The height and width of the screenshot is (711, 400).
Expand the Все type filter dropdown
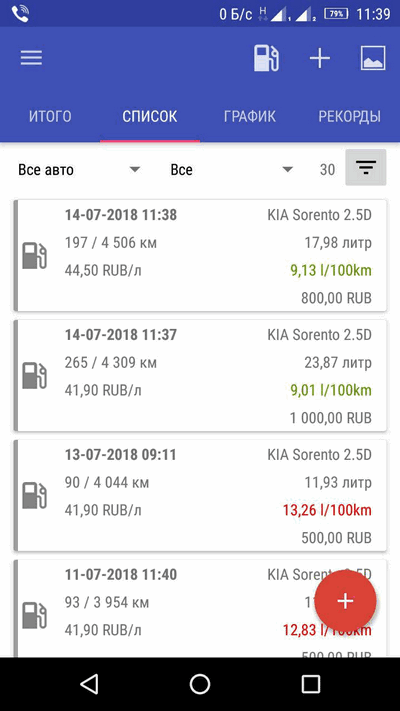[231, 170]
